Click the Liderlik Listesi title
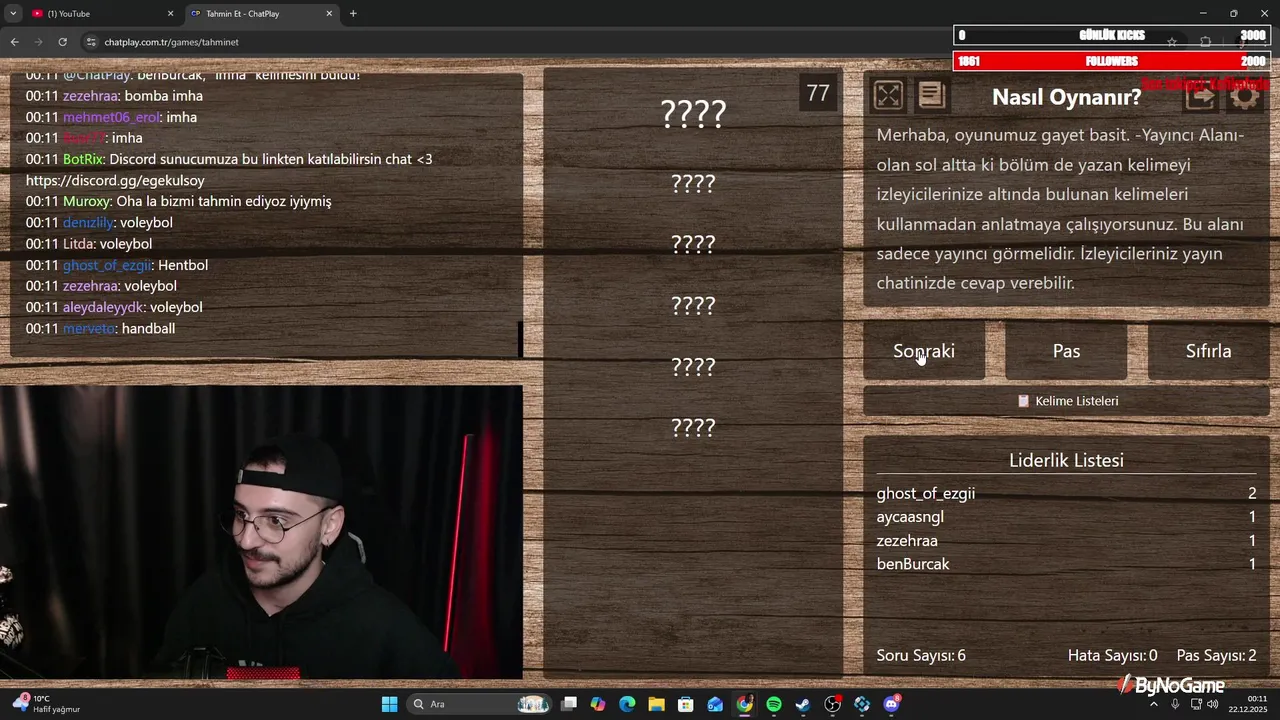 pos(1066,460)
